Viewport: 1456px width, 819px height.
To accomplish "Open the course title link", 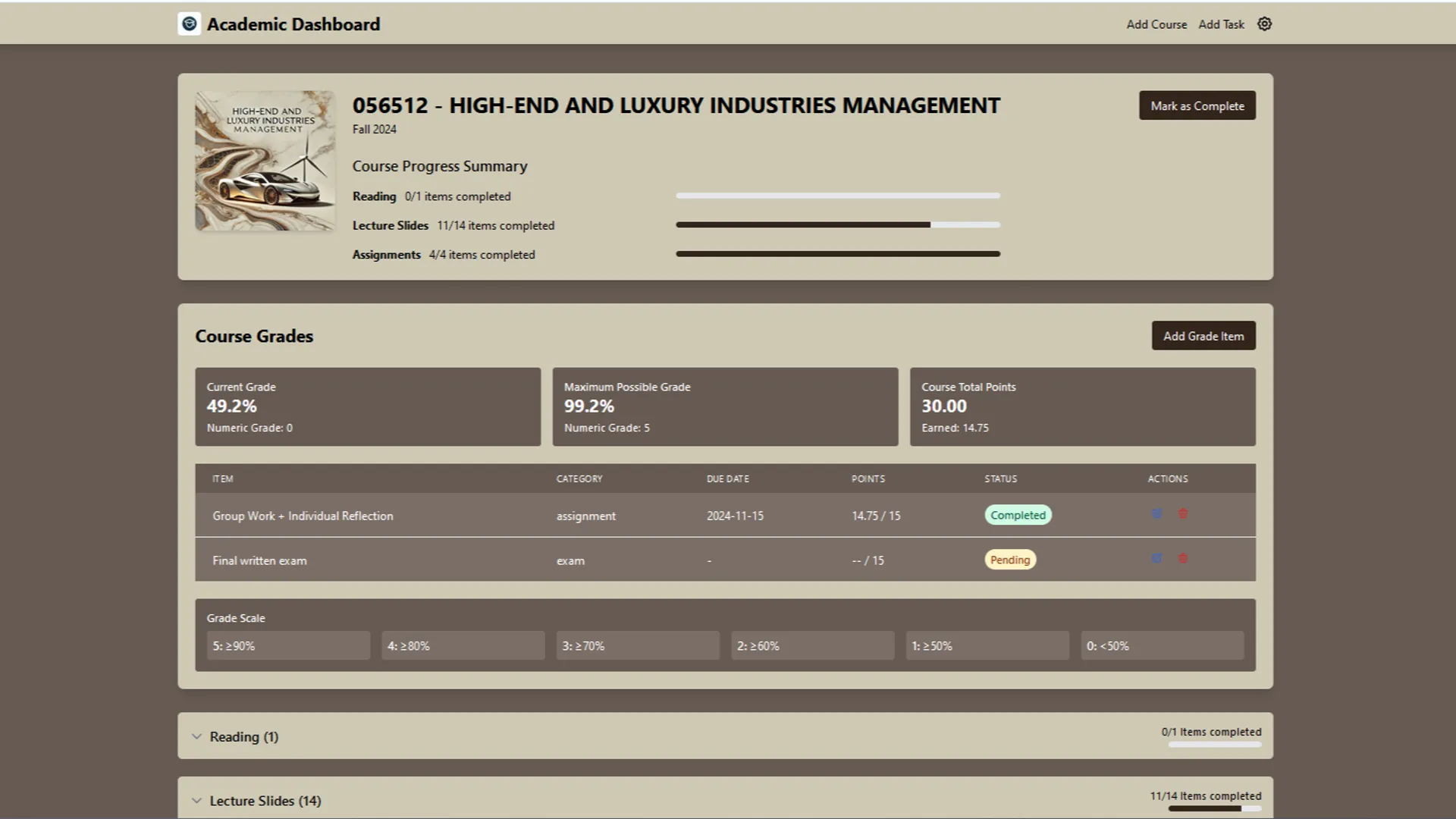I will [676, 105].
